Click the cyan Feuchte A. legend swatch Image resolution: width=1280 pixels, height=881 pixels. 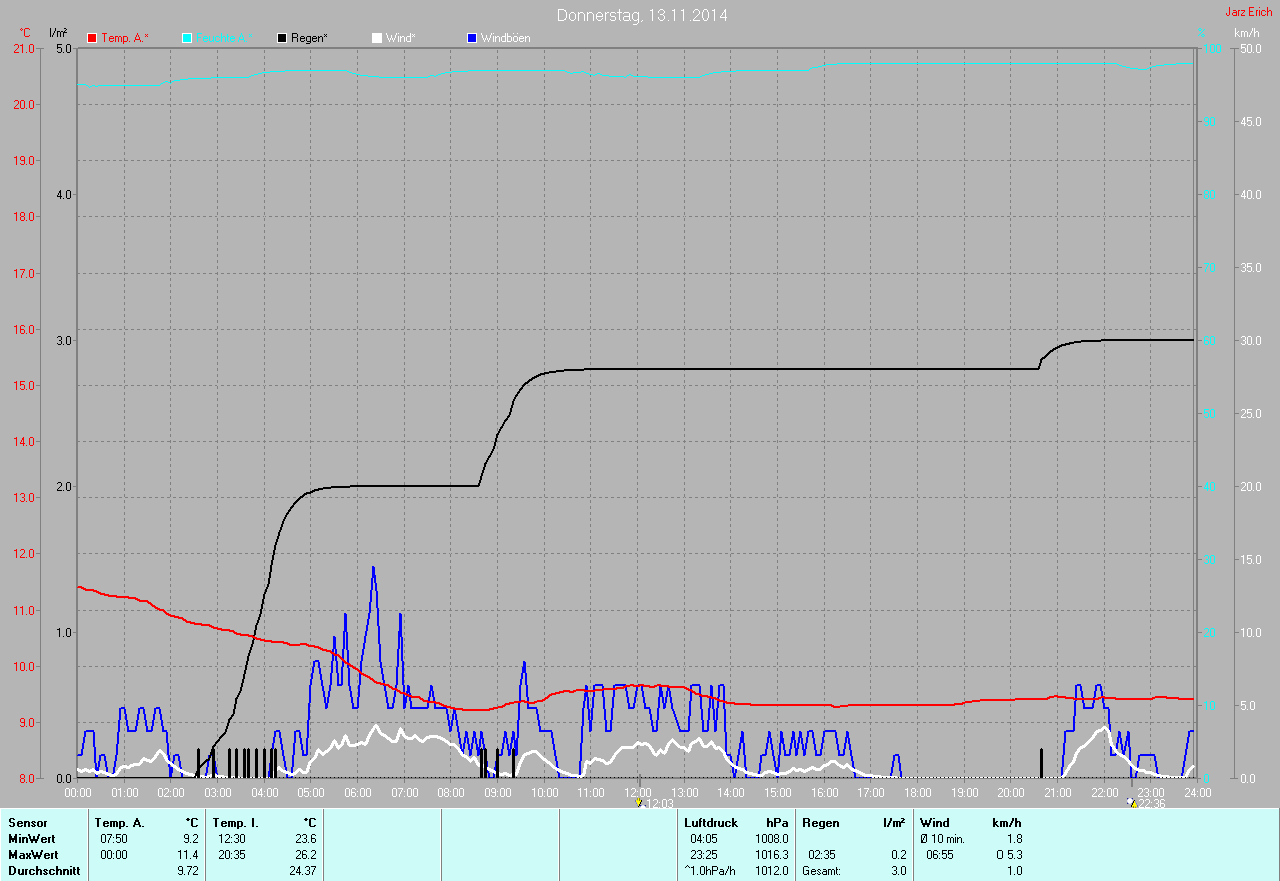tap(187, 38)
